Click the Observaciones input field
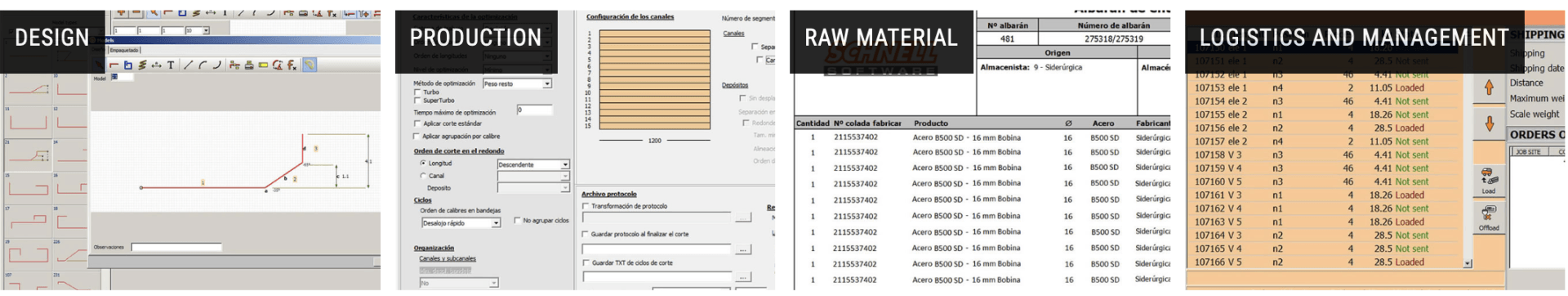The height and width of the screenshot is (296, 1568). coord(176,247)
